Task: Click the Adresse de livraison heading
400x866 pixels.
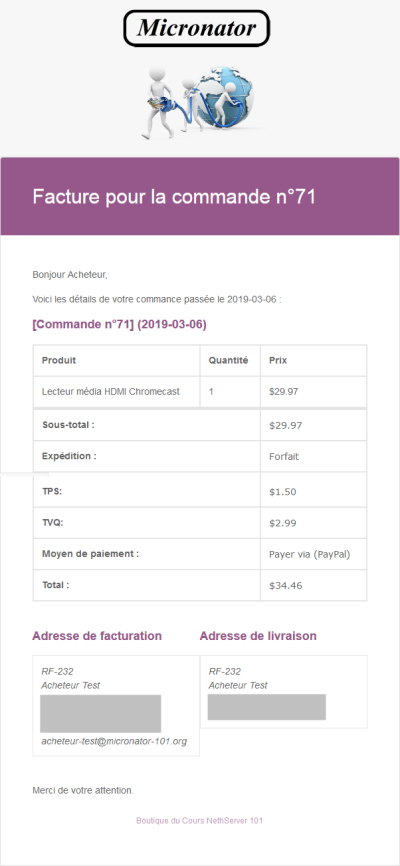Action: coord(258,636)
